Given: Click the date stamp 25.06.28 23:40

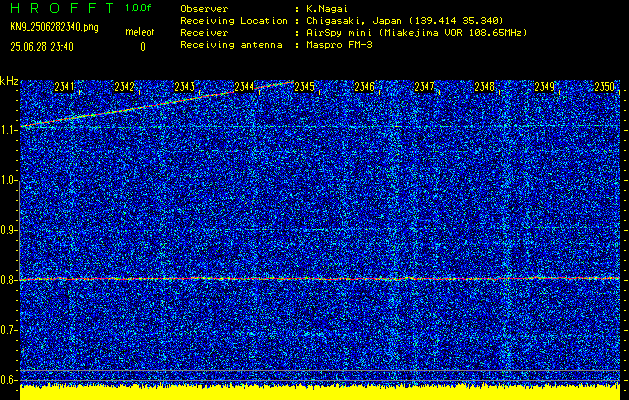Looking at the screenshot, I should pyautogui.click(x=42, y=47).
